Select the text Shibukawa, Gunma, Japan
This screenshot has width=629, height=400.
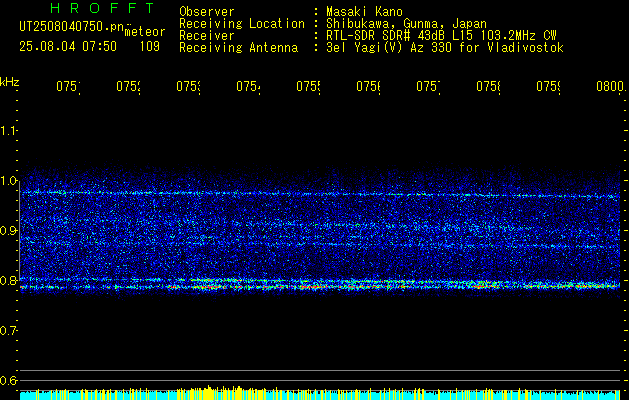pos(406,24)
